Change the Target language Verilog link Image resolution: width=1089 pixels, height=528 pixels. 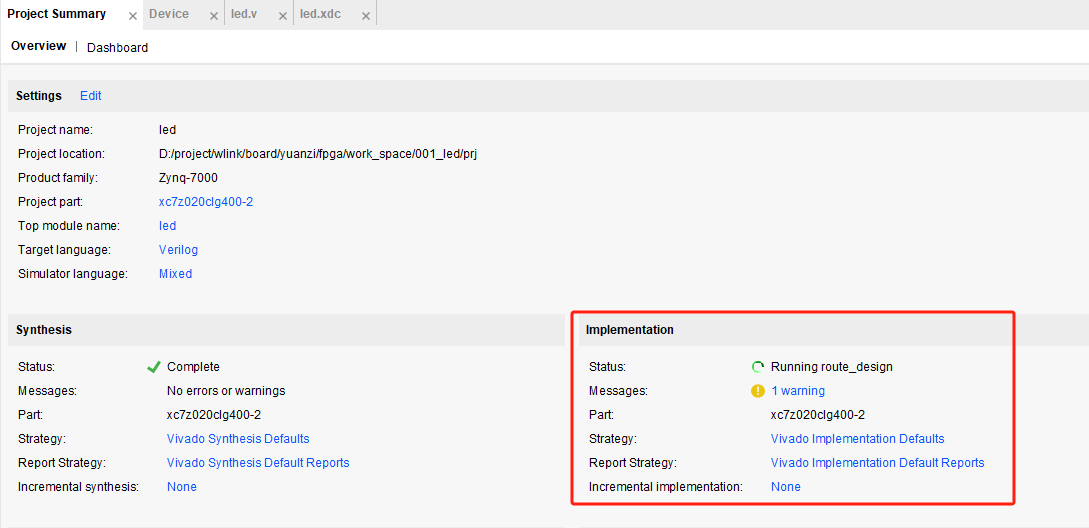tap(179, 250)
